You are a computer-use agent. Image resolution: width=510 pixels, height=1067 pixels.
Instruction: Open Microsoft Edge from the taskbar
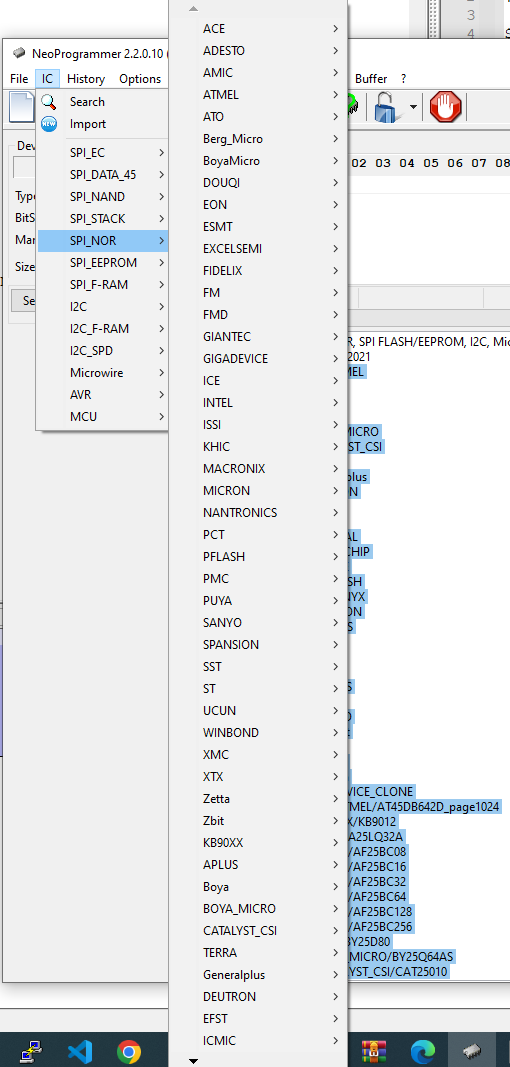point(422,1051)
